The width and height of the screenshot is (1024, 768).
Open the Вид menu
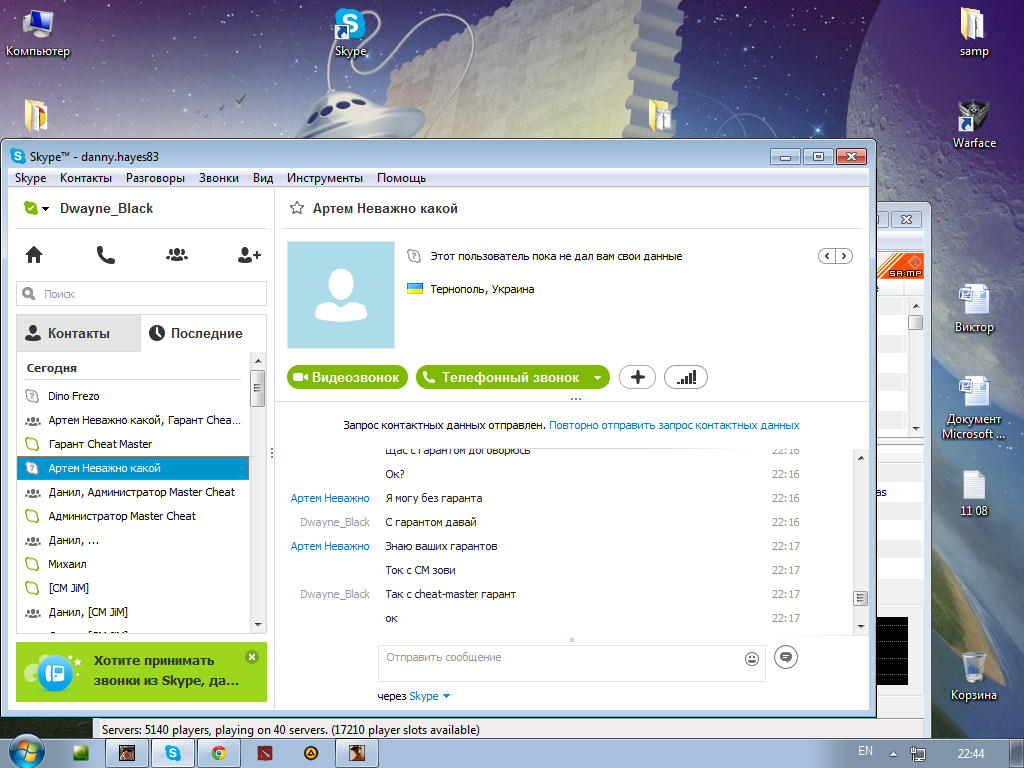pos(263,178)
